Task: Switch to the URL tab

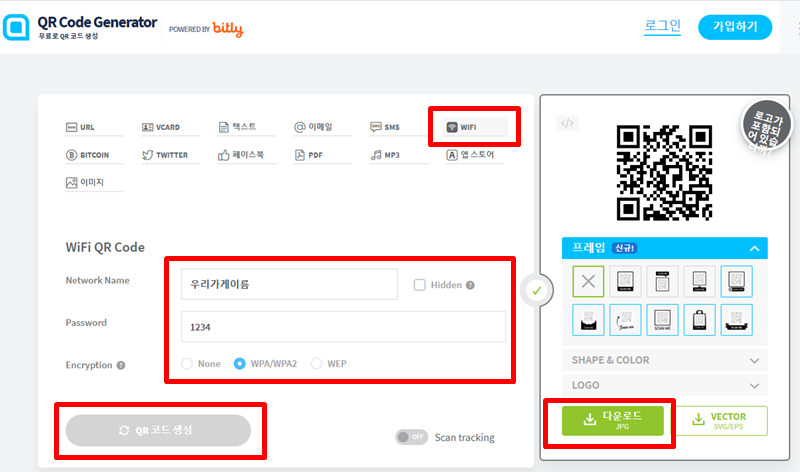Action: coord(94,128)
